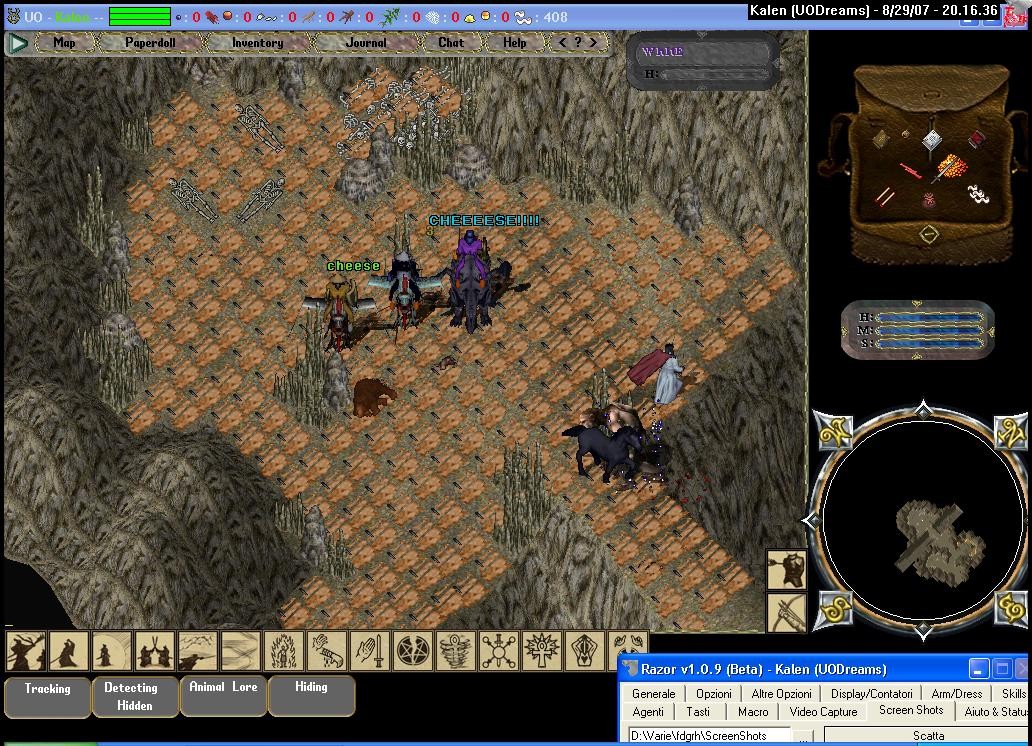
Task: Open the Agenti tab in Razor
Action: click(648, 712)
